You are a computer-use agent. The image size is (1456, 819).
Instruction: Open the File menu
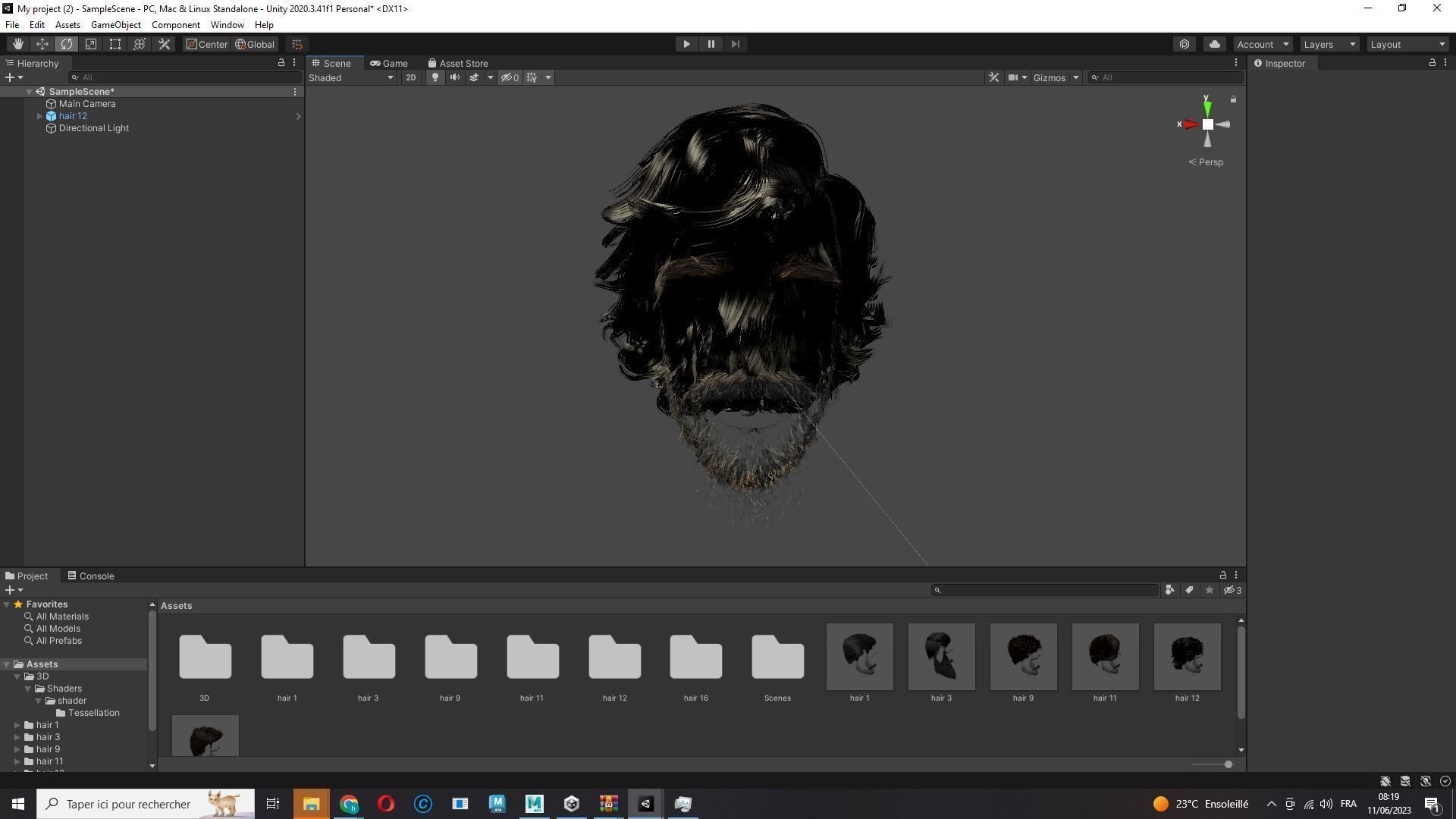[x=12, y=25]
